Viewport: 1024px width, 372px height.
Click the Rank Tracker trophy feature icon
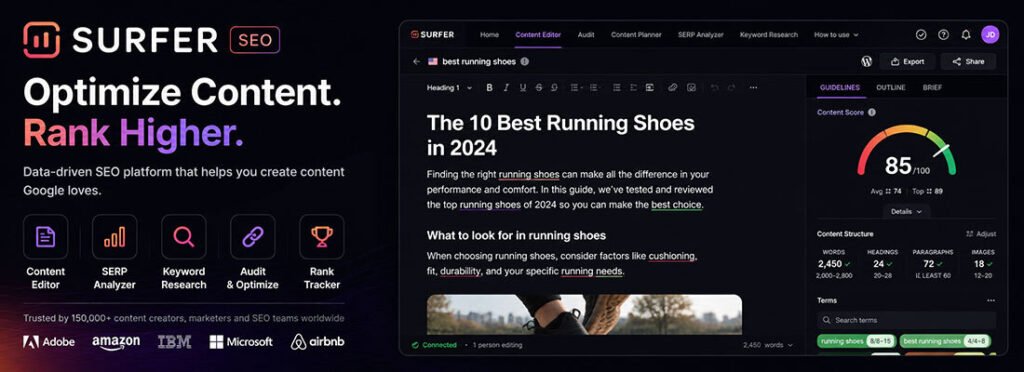pos(322,237)
